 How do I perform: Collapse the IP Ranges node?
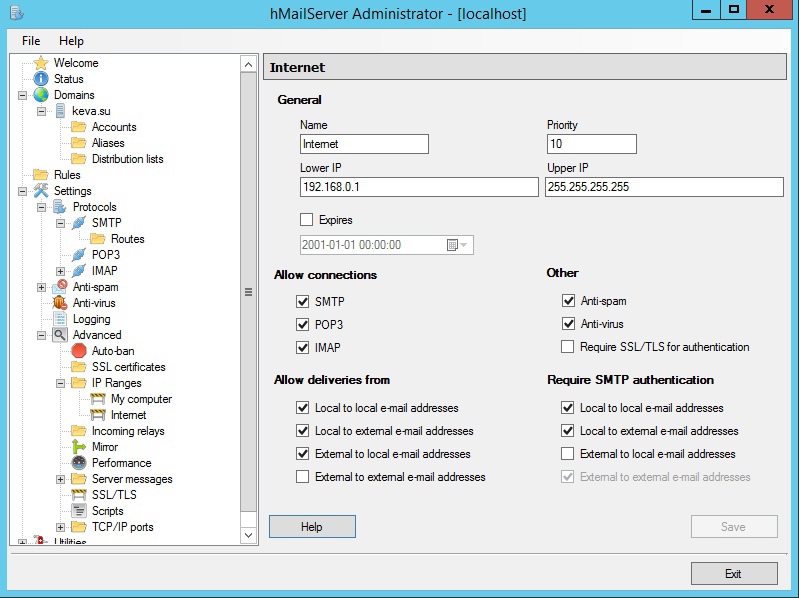pyautogui.click(x=60, y=384)
